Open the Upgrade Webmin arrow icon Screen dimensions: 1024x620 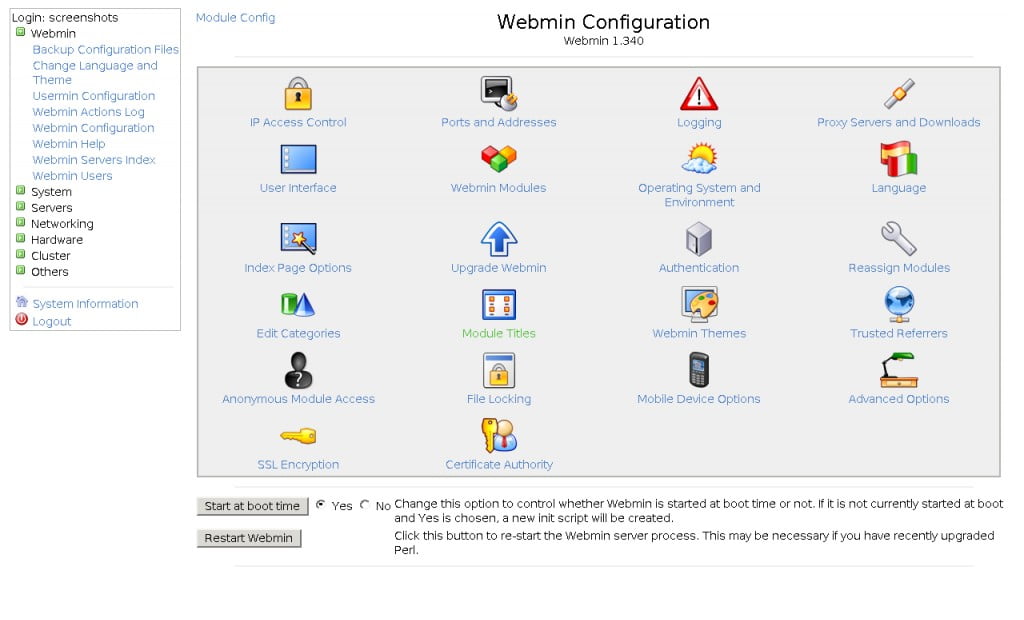pyautogui.click(x=498, y=239)
